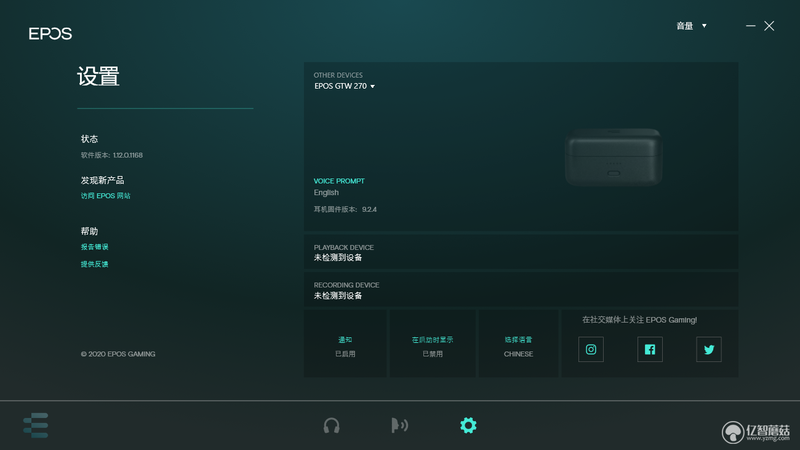
Task: Open EPOS Gaming Instagram page
Action: tap(591, 349)
